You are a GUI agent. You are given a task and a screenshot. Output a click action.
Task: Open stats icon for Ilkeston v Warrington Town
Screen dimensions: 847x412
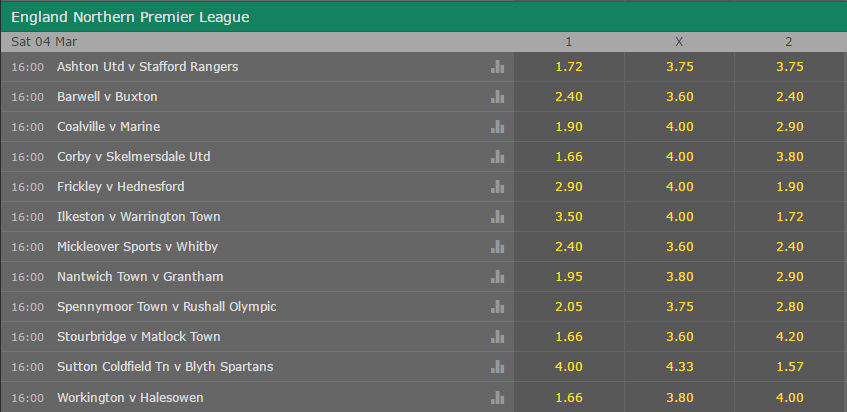tap(498, 217)
